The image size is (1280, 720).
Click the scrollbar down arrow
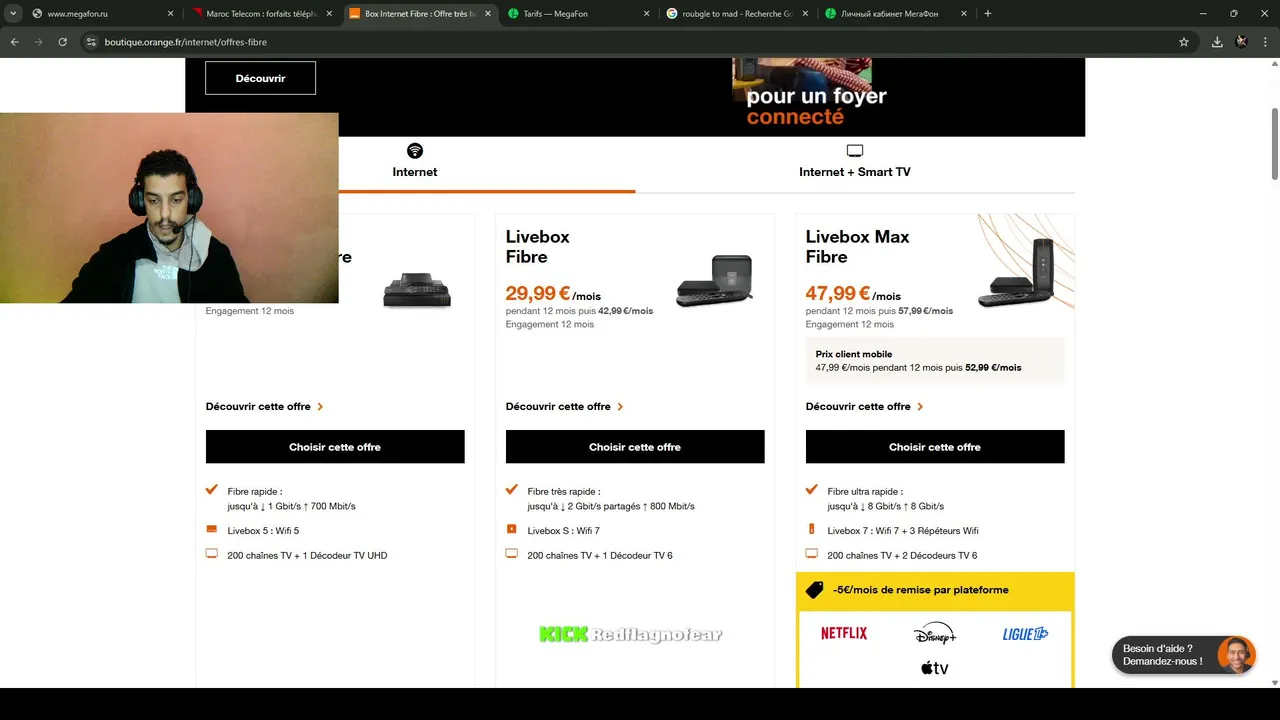click(x=1274, y=683)
